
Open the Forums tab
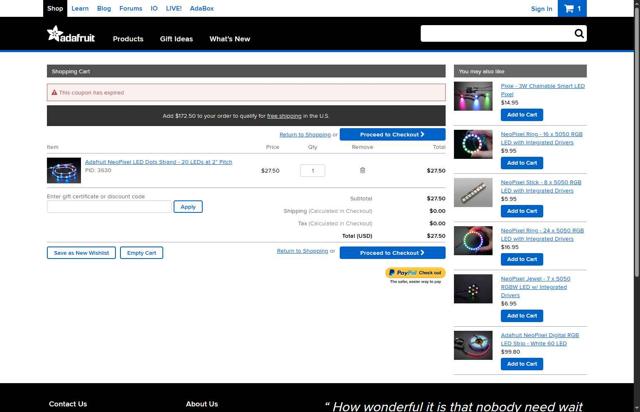point(131,9)
